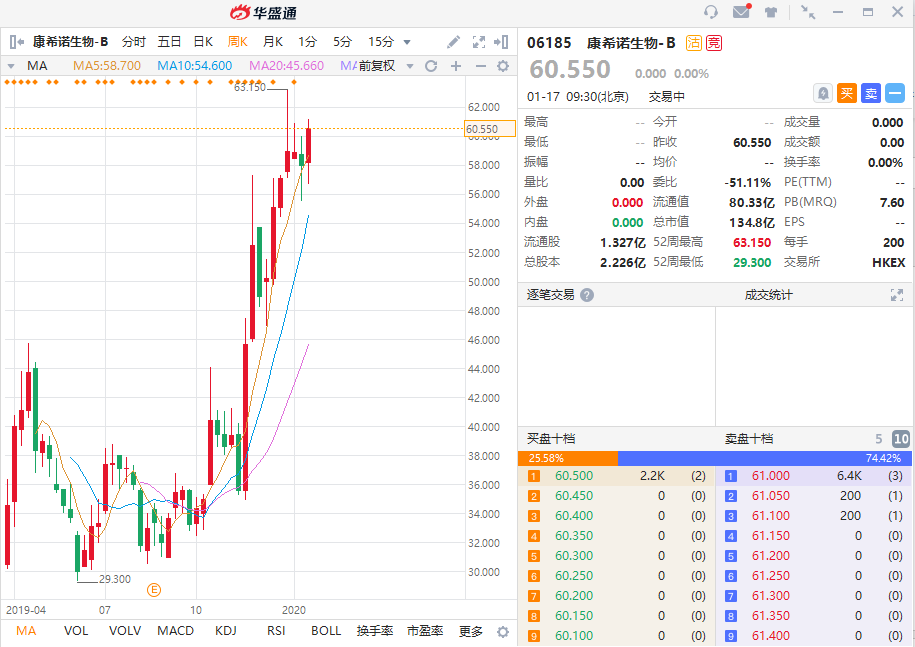Click the MA5:58.700 legend label

pyautogui.click(x=107, y=66)
